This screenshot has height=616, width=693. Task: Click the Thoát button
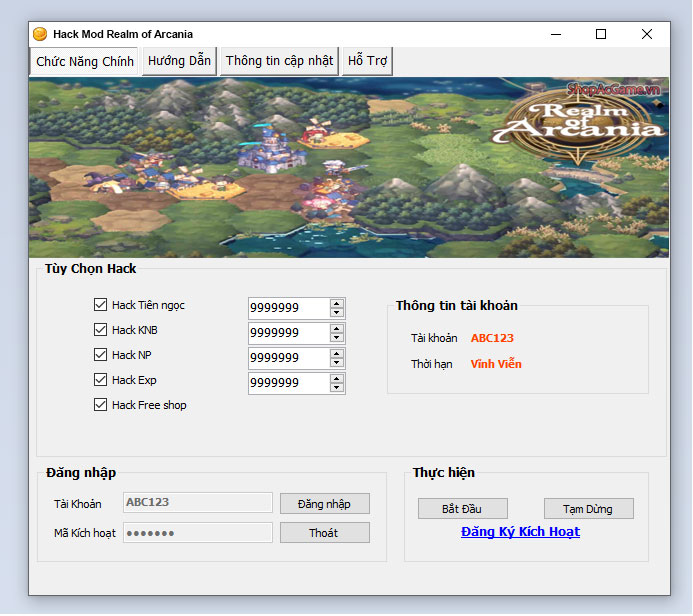click(325, 533)
